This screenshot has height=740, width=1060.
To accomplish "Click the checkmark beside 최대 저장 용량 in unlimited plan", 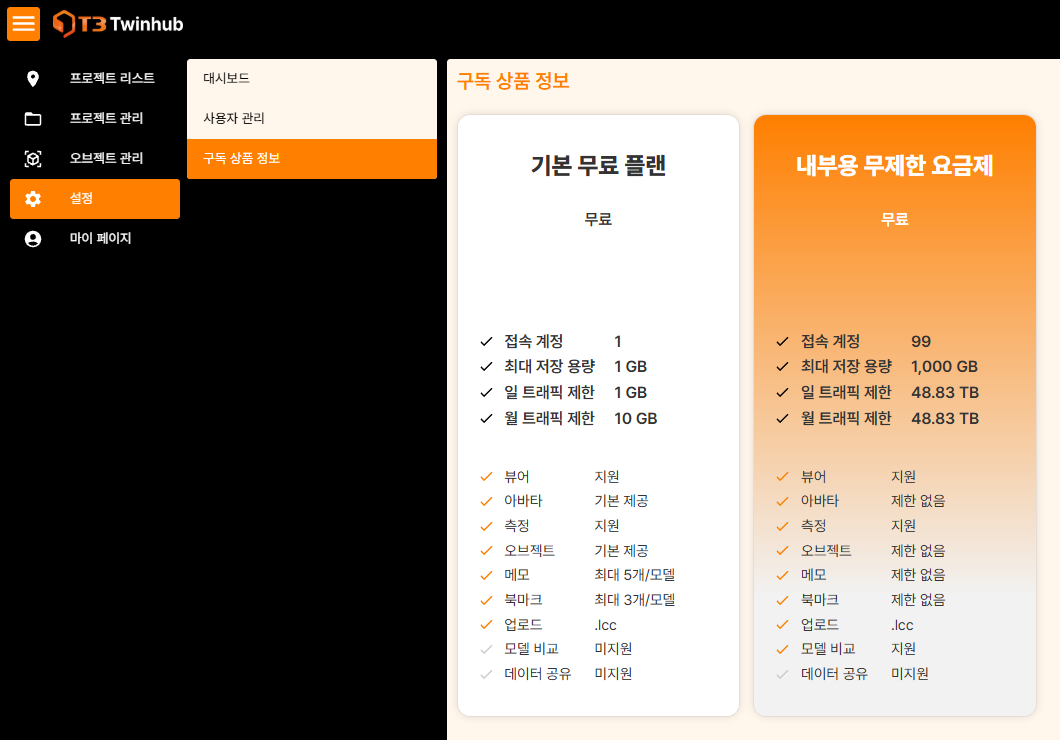I will (x=782, y=366).
